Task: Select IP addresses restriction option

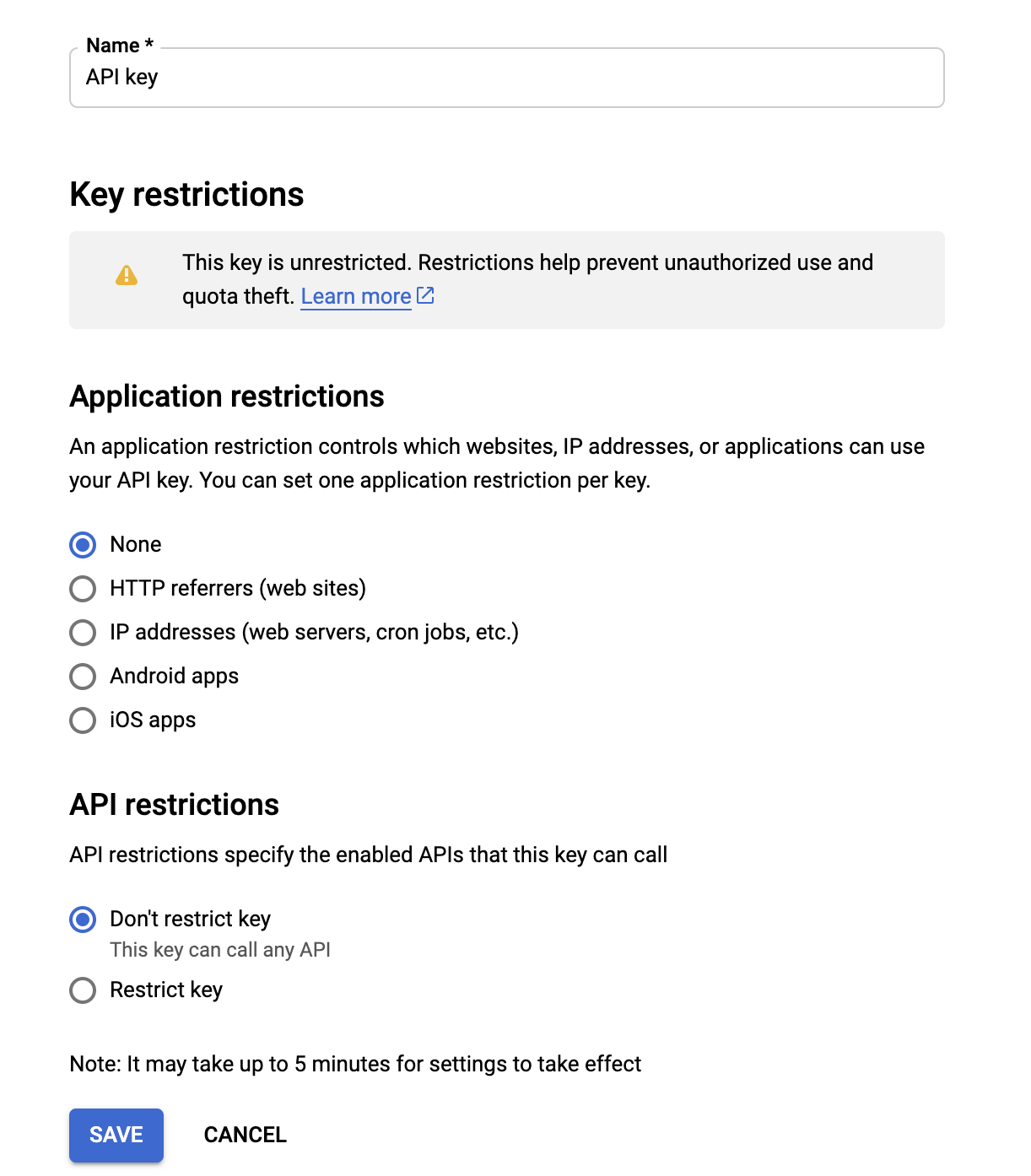Action: pos(82,633)
